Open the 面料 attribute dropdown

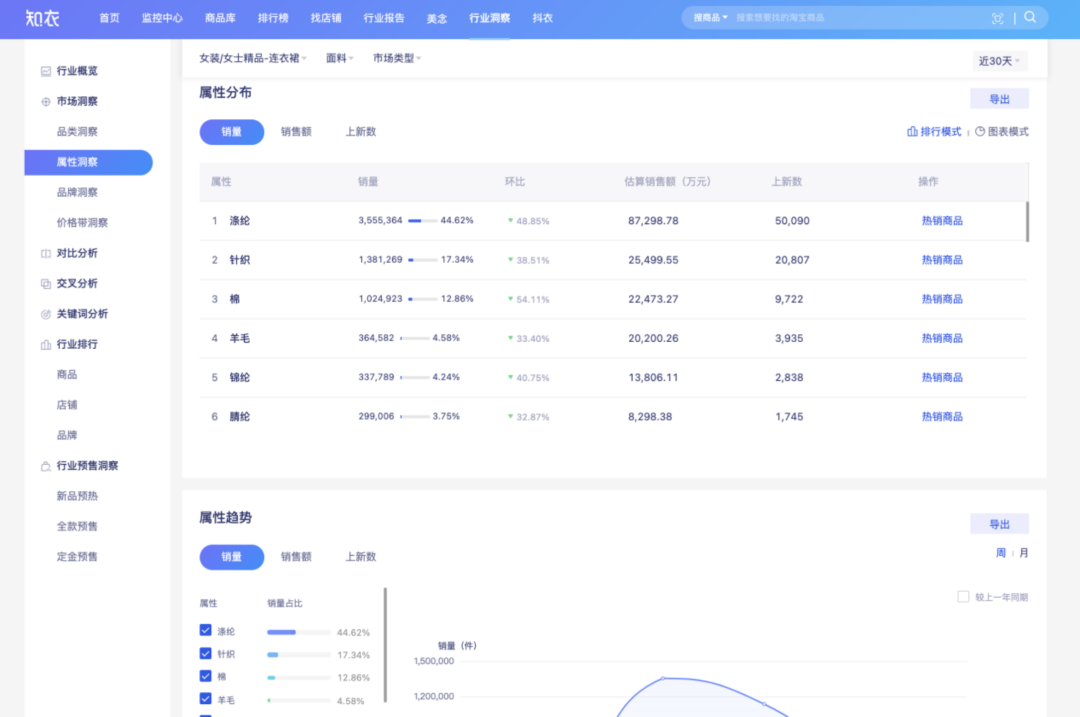click(340, 59)
